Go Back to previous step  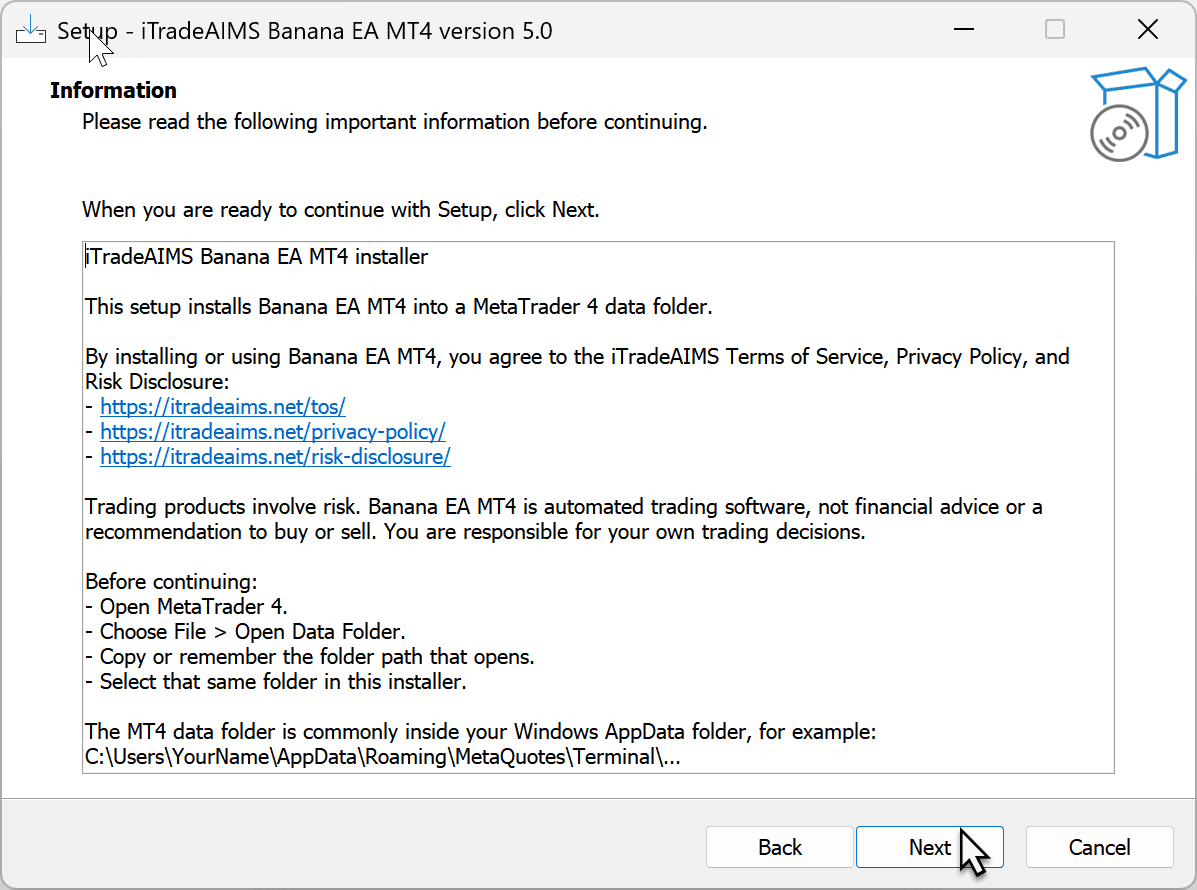(779, 846)
